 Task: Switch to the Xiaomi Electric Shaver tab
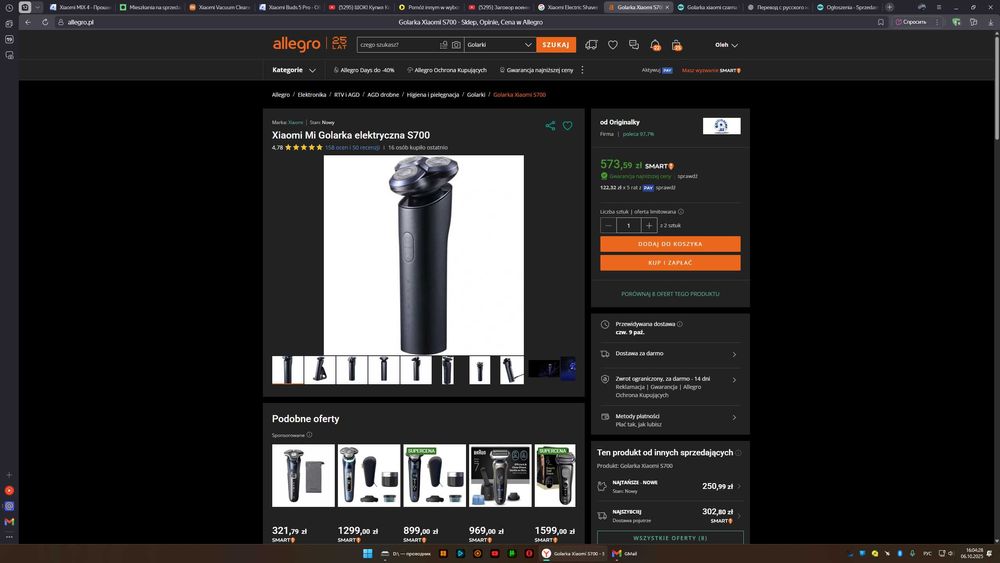[x=568, y=7]
